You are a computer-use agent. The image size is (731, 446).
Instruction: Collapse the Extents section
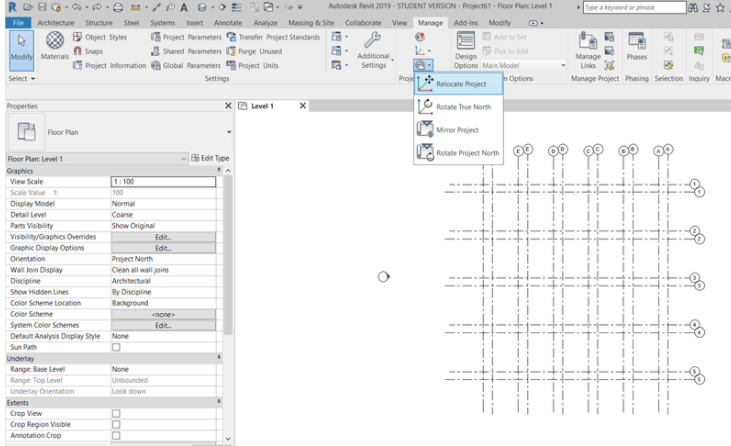[219, 402]
